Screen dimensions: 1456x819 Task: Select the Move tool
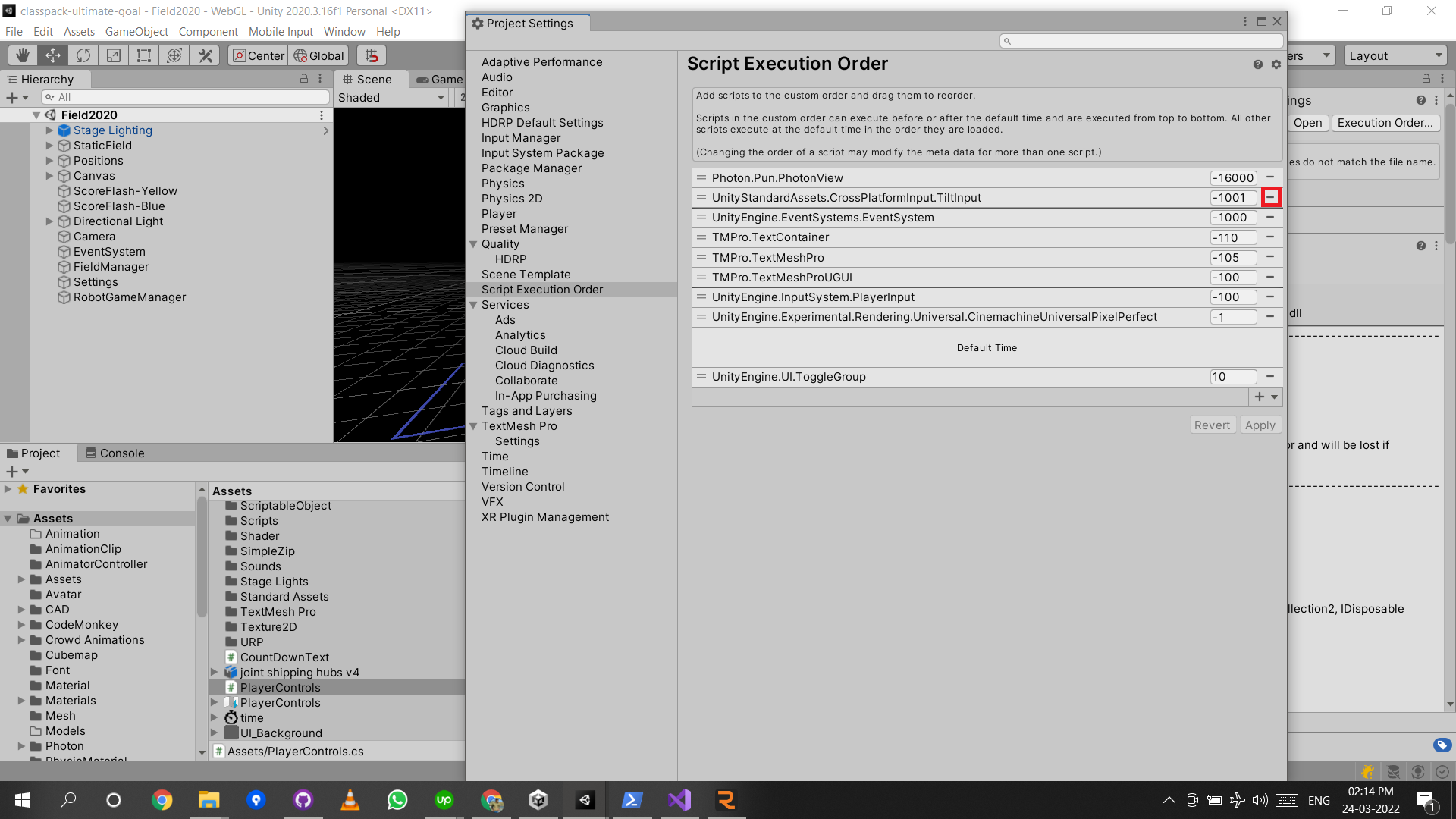pos(53,55)
